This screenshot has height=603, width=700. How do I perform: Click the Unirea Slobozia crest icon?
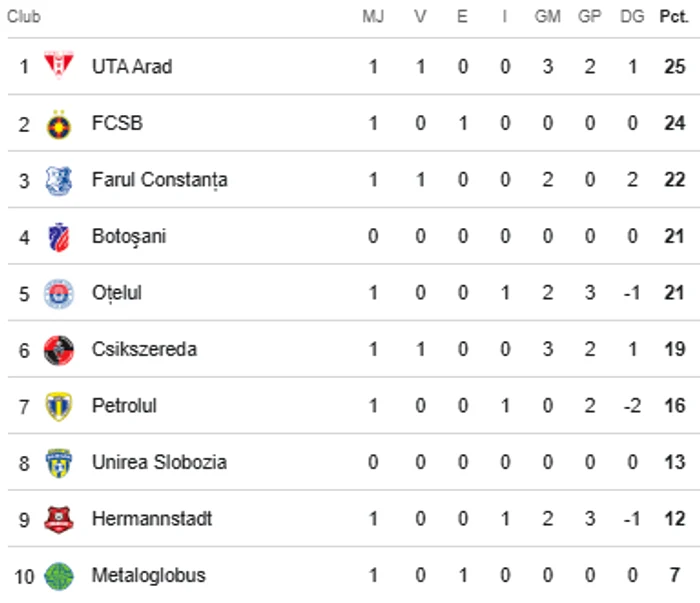(x=58, y=463)
